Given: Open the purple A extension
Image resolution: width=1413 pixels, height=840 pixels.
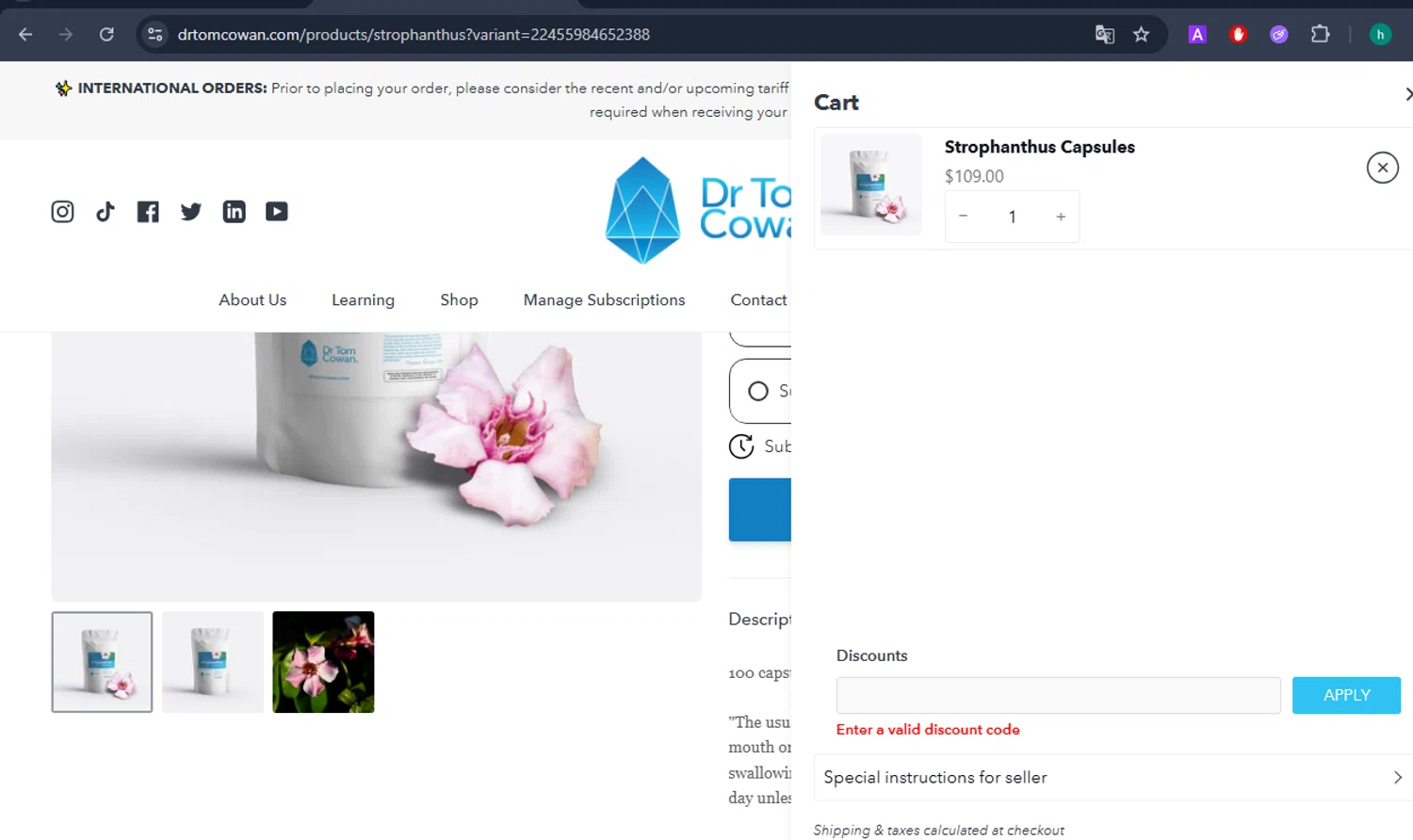Looking at the screenshot, I should click(1197, 35).
